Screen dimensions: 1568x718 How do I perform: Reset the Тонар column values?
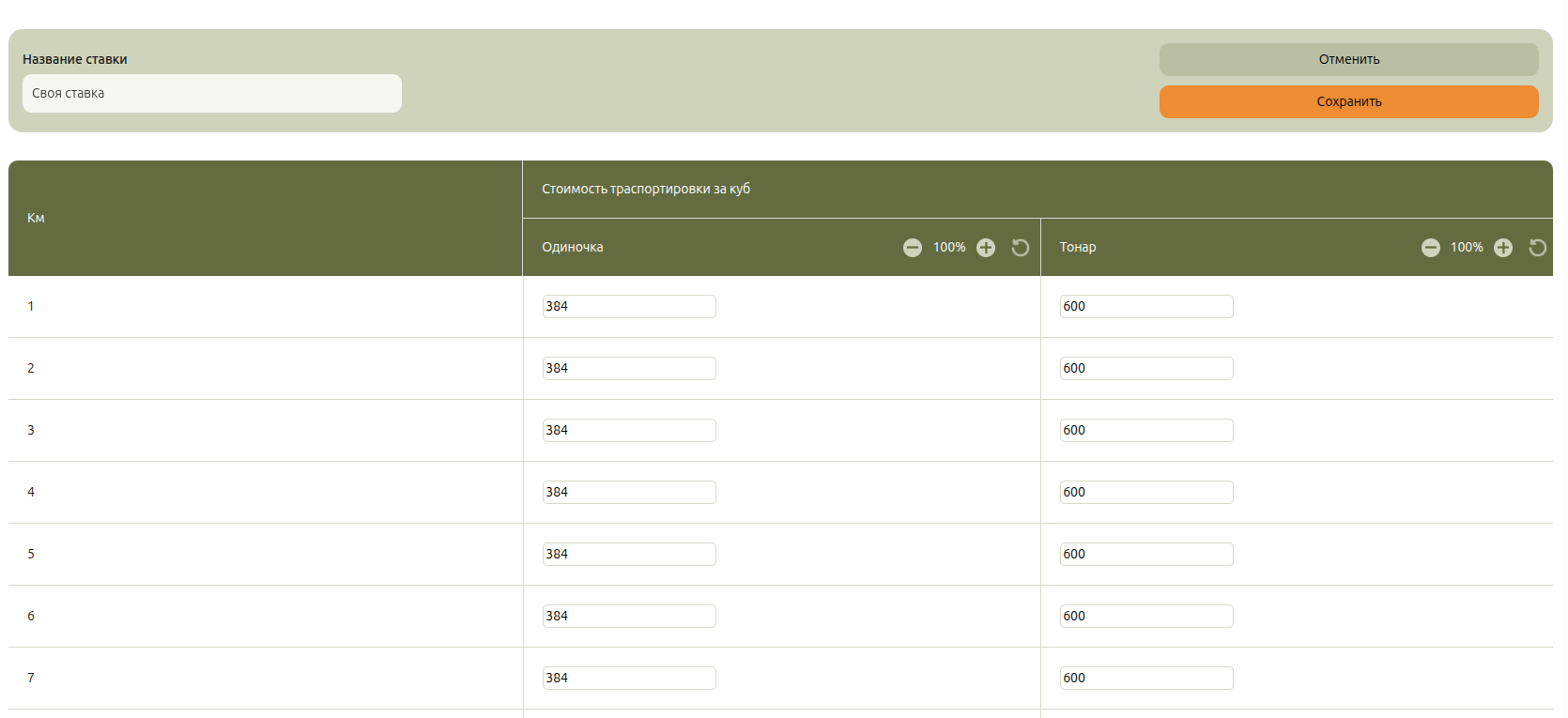[x=1537, y=248]
